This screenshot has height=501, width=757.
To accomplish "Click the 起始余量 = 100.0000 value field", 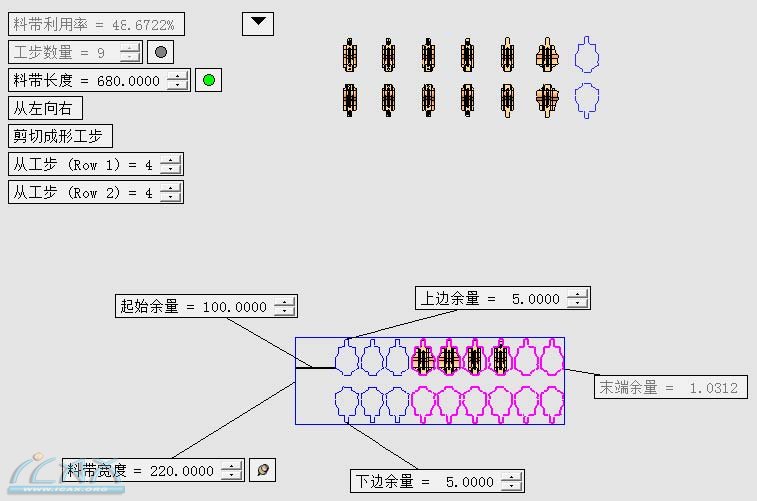I will point(206,306).
